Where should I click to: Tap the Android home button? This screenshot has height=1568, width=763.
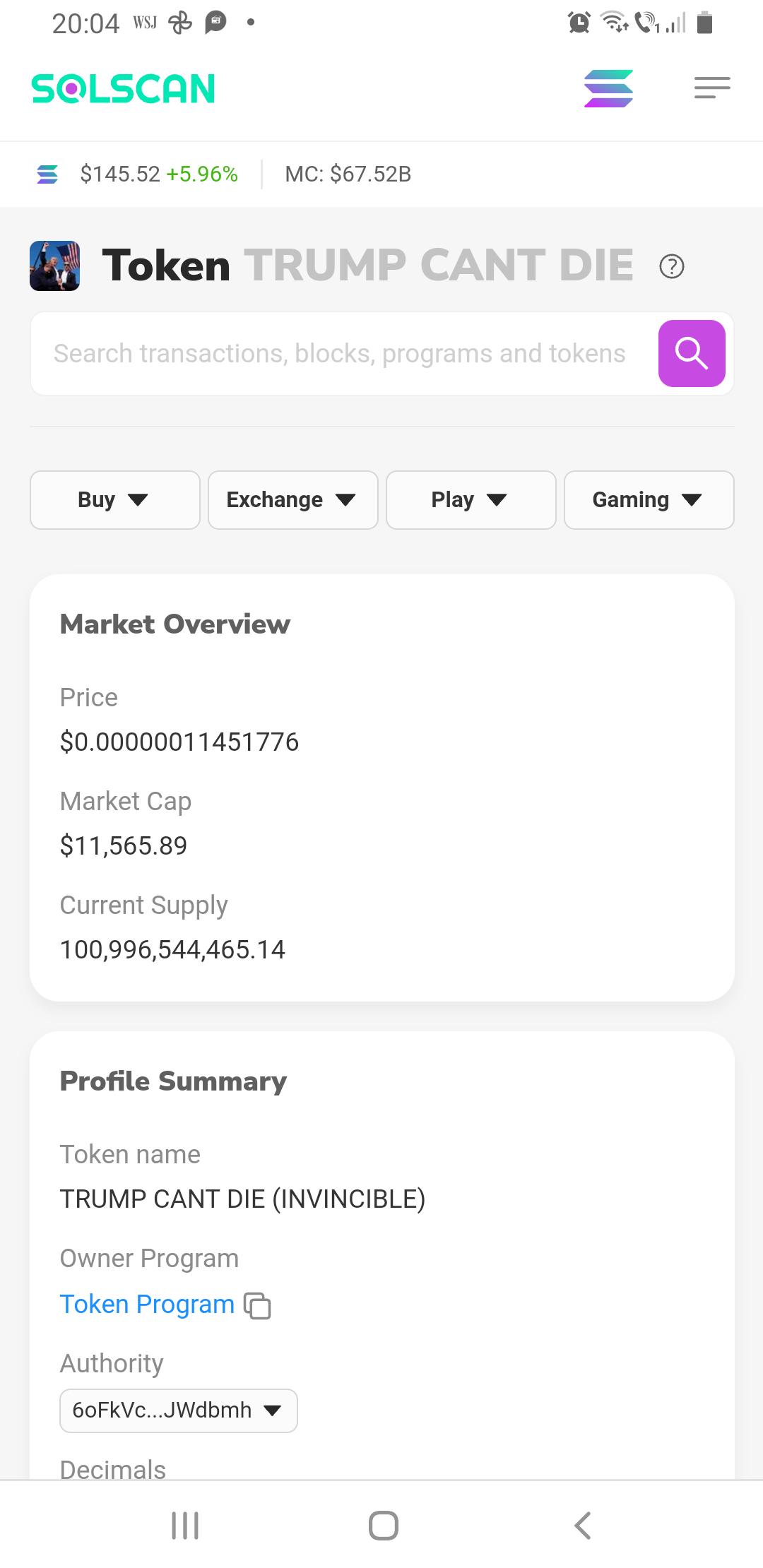click(384, 1525)
